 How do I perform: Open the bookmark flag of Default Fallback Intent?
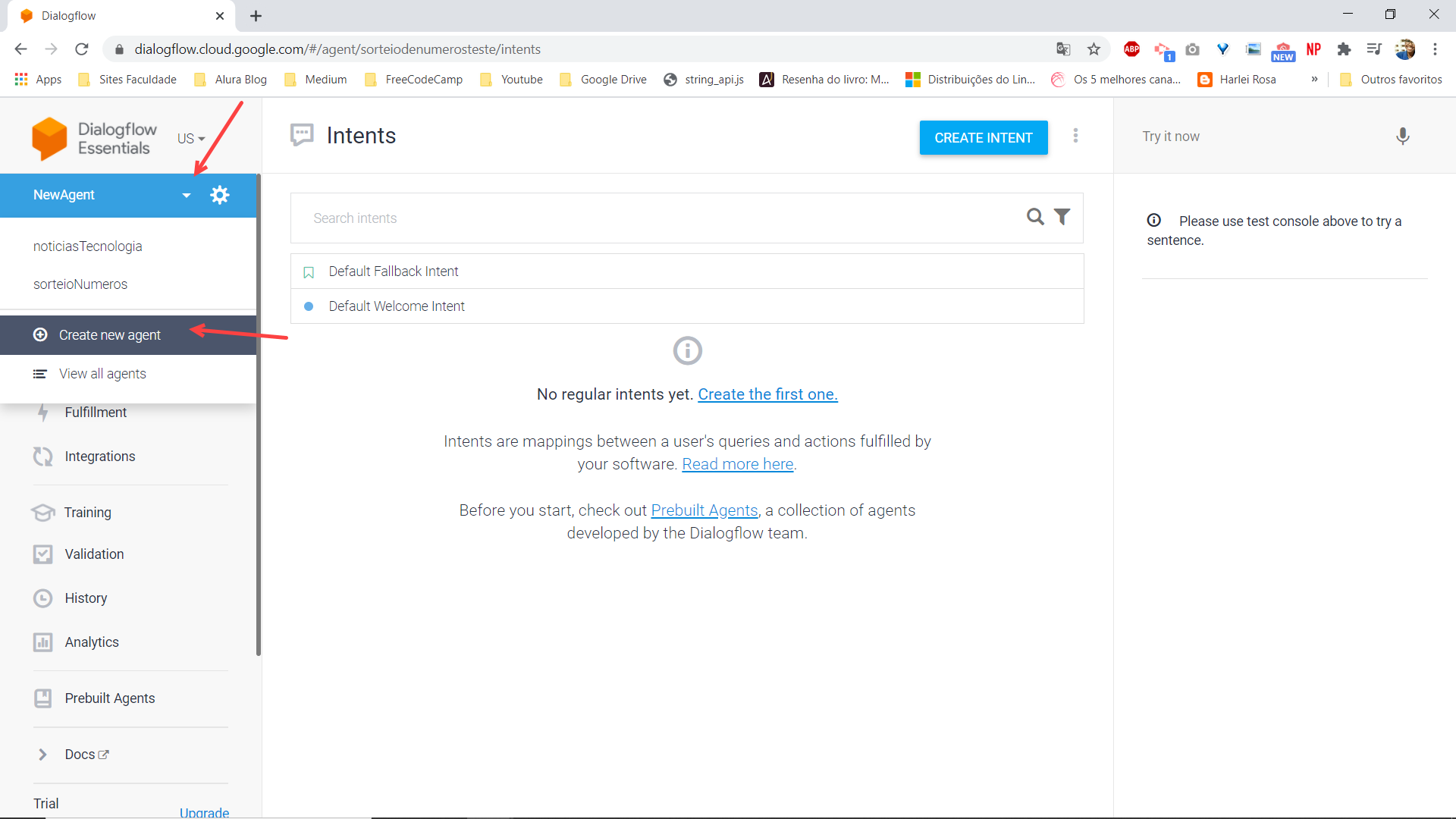[x=309, y=272]
